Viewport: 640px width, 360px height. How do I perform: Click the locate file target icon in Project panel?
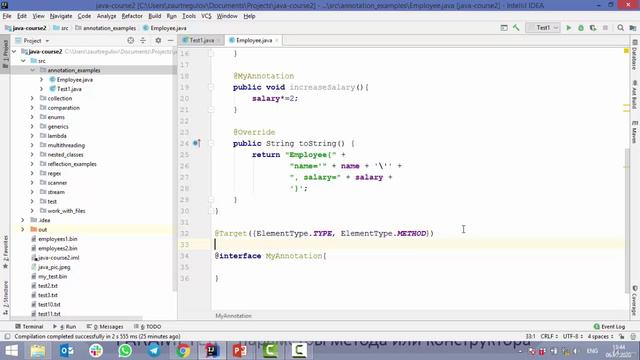[131, 40]
